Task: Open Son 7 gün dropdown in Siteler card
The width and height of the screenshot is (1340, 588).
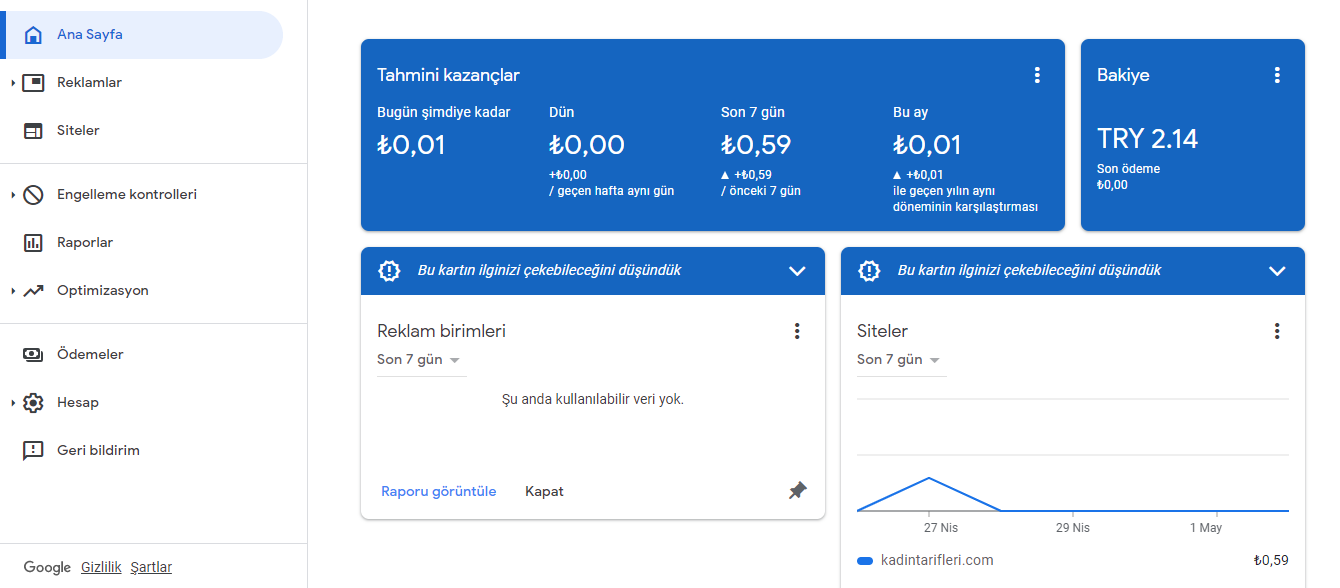Action: (x=901, y=360)
